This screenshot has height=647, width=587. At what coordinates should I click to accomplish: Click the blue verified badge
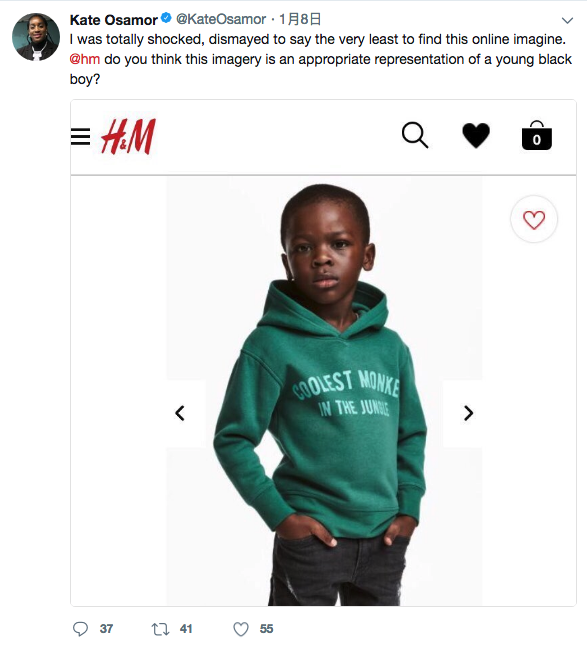(166, 18)
